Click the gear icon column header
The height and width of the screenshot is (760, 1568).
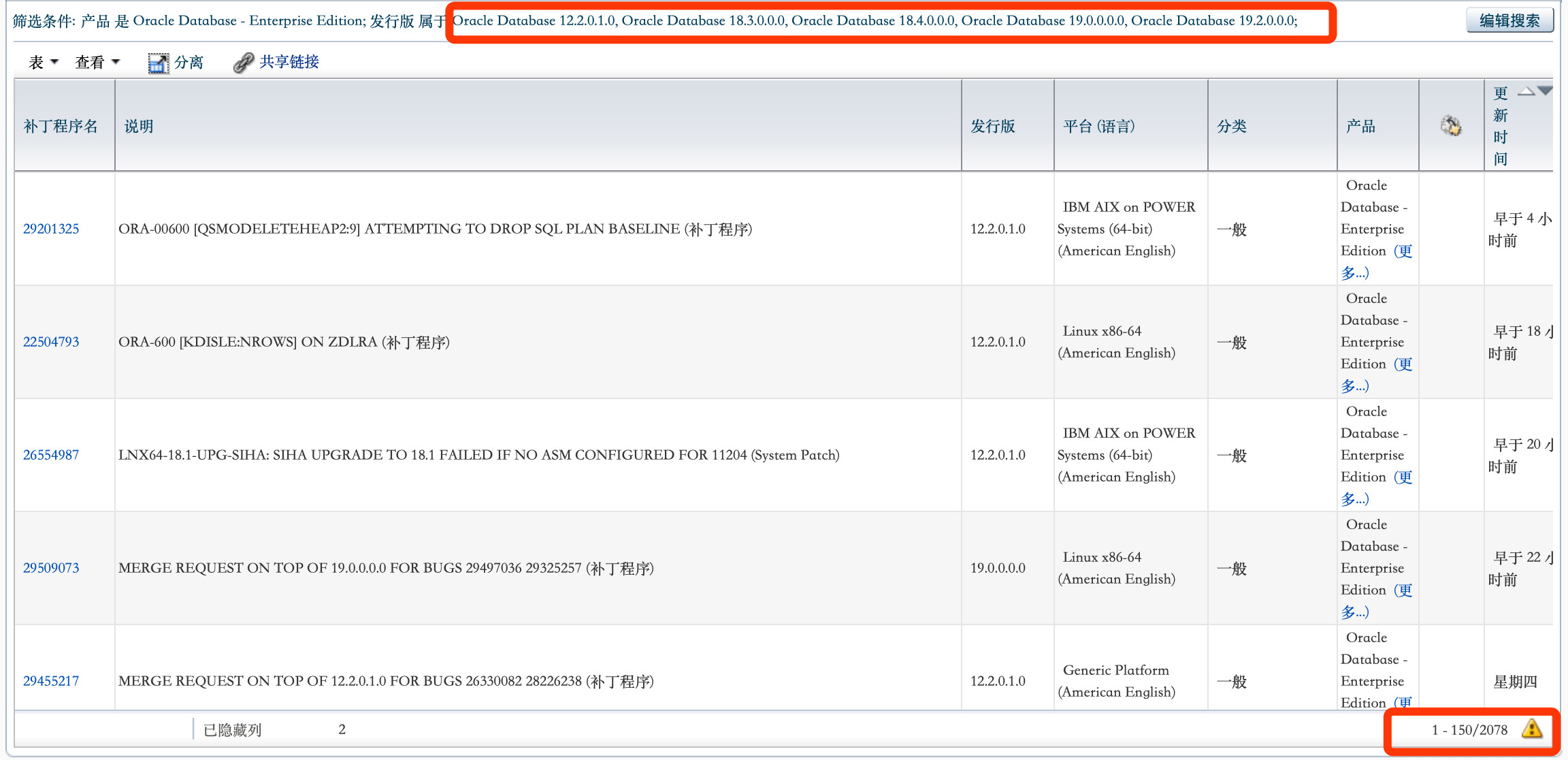1451,126
